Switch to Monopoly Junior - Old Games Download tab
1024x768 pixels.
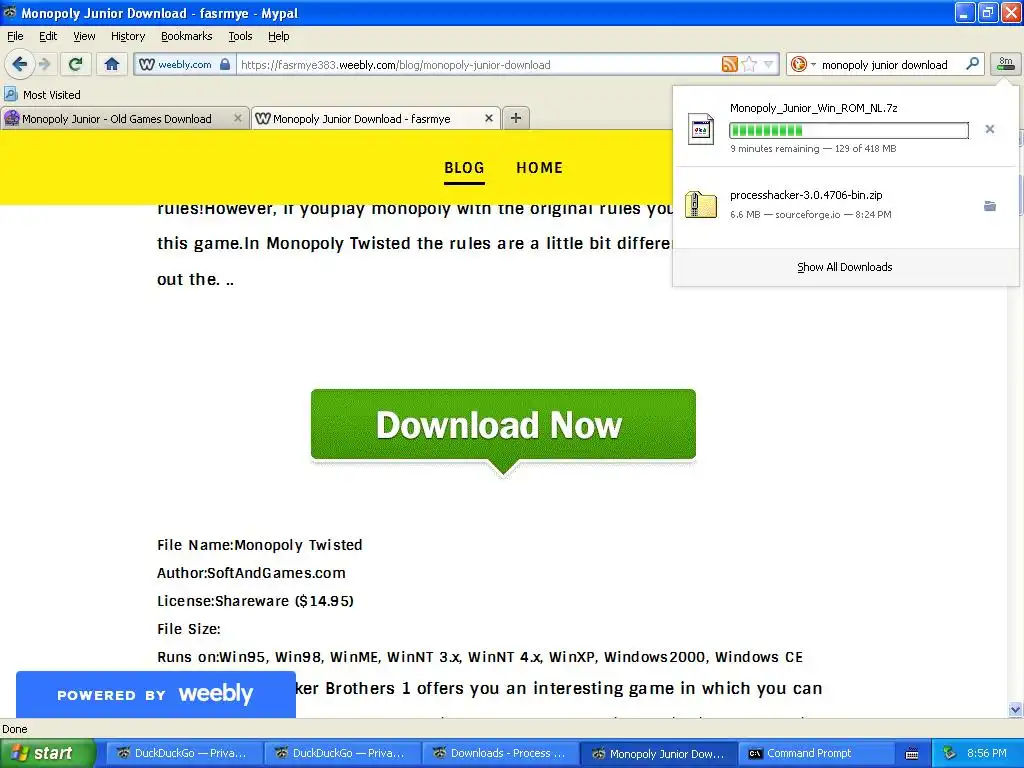coord(124,118)
